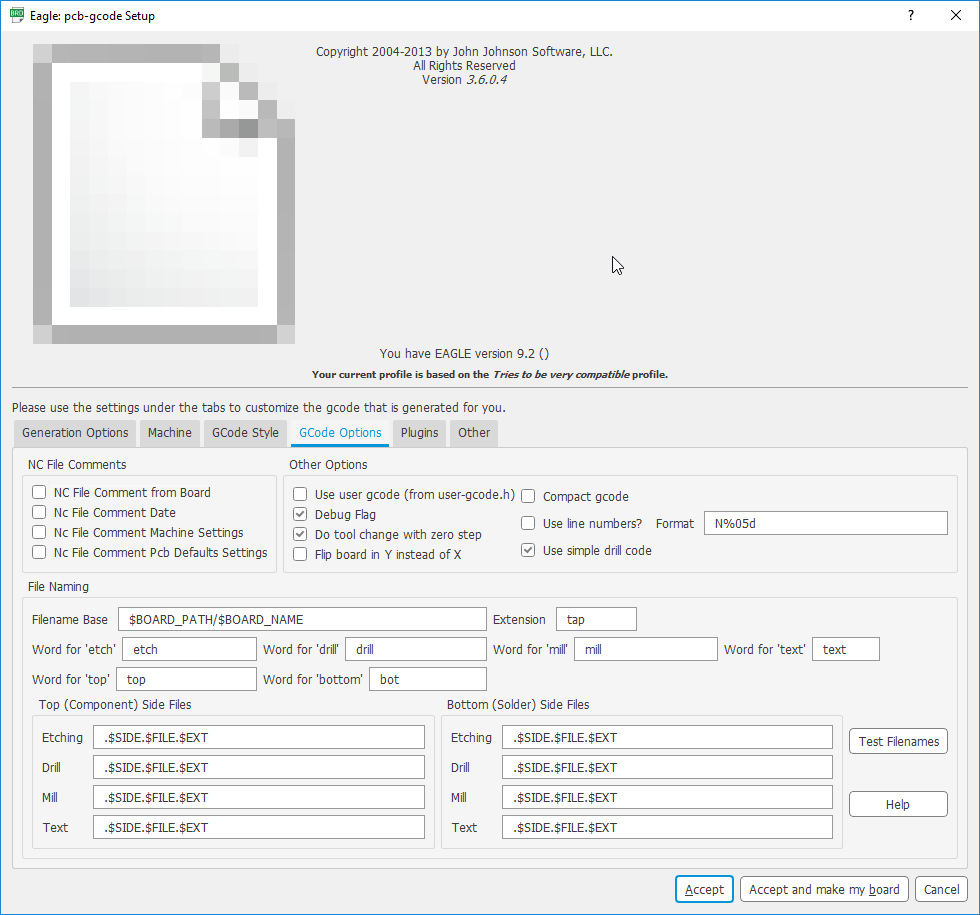Edit Top side Mill filename field

point(259,798)
